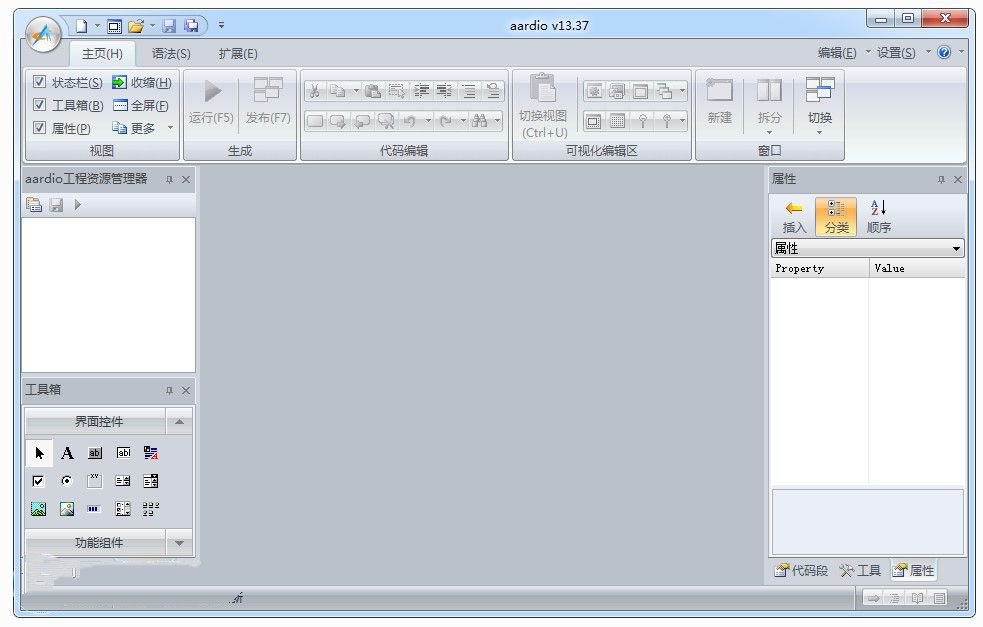
Task: Select the rich text control icon
Action: coord(150,453)
